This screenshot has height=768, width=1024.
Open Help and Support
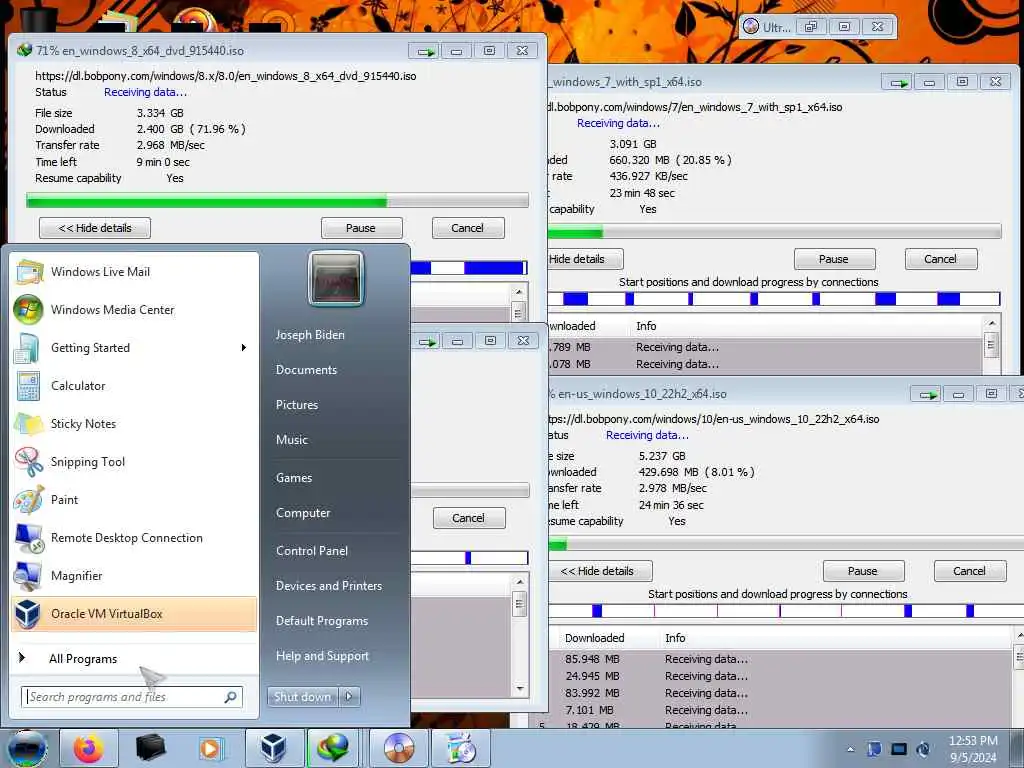322,656
